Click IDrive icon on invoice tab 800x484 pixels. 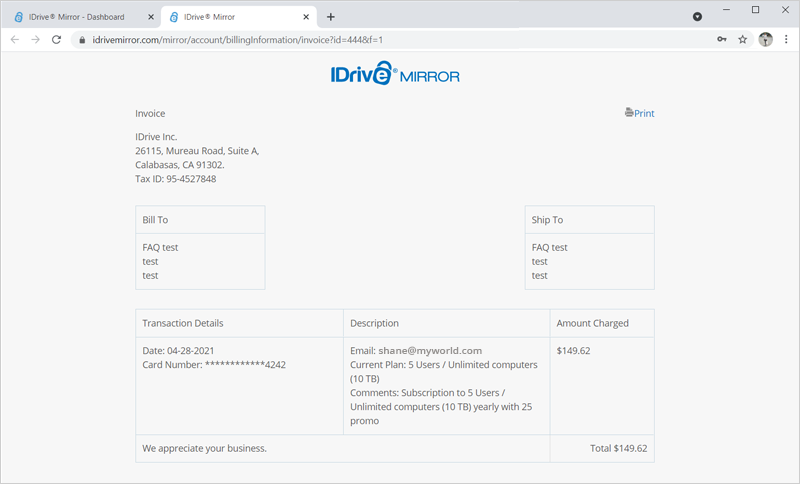174,17
